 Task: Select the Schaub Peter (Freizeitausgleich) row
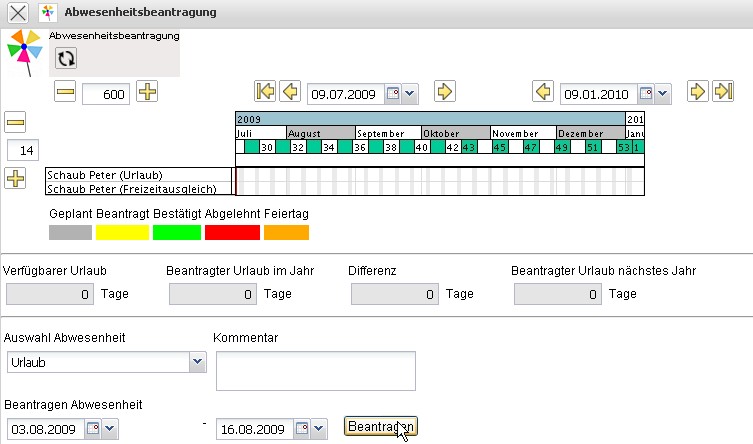tap(138, 189)
